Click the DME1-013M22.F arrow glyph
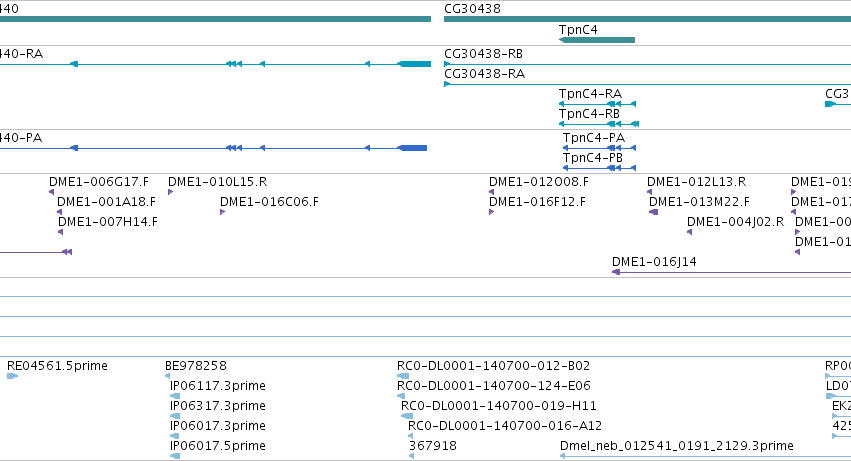The image size is (851, 461). [x=653, y=212]
